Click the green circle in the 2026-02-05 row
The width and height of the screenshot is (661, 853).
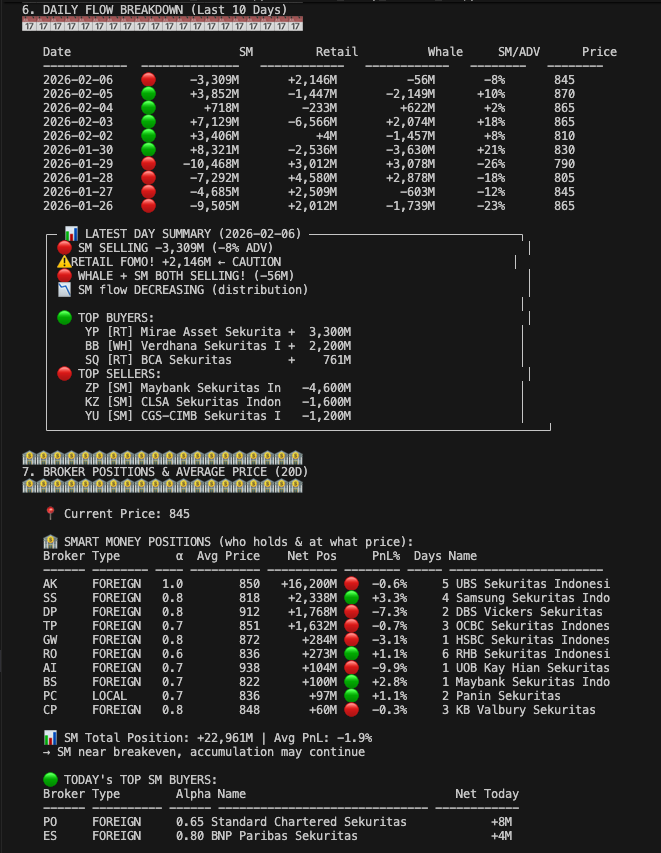click(149, 94)
